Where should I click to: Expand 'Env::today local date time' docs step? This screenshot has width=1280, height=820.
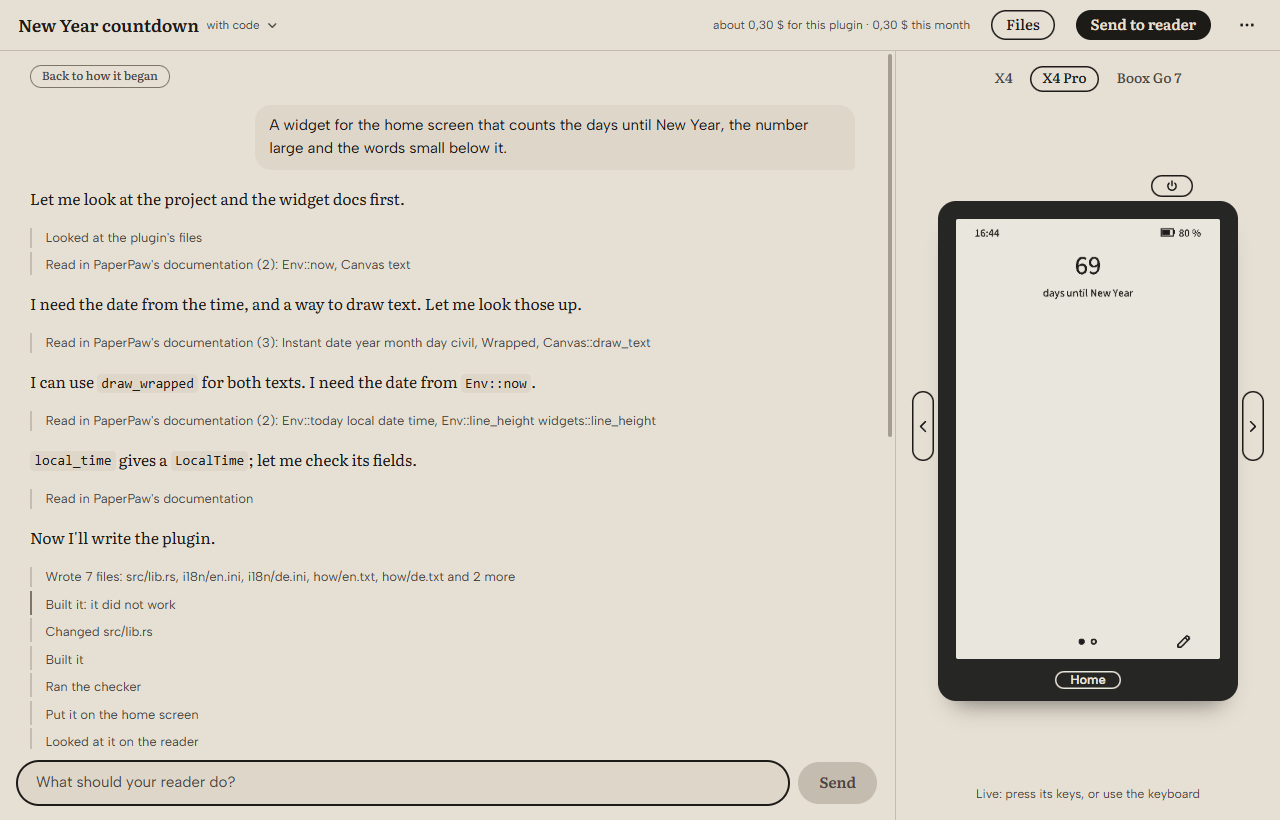350,421
